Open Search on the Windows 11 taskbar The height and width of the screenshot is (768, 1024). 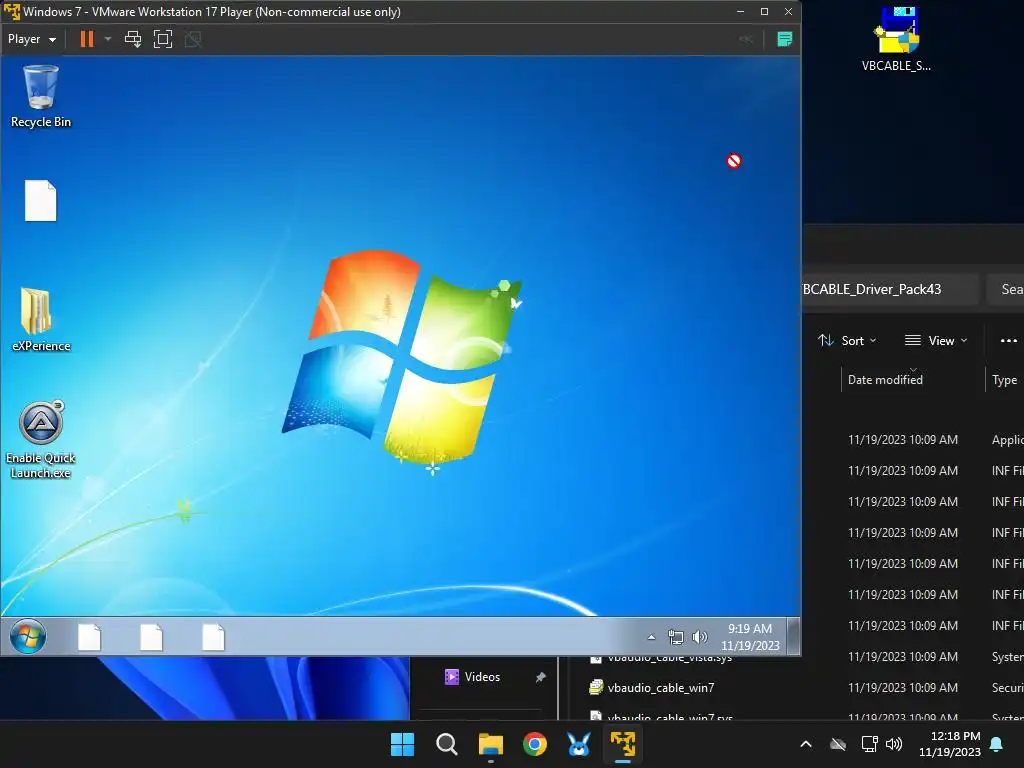coord(447,744)
